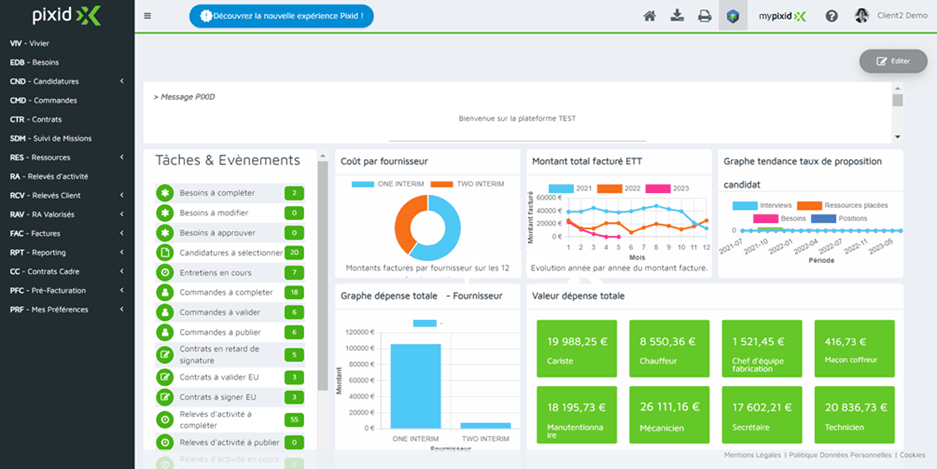Toggle the hamburger sidebar menu
Screen dimensions: 937x469
148,16
